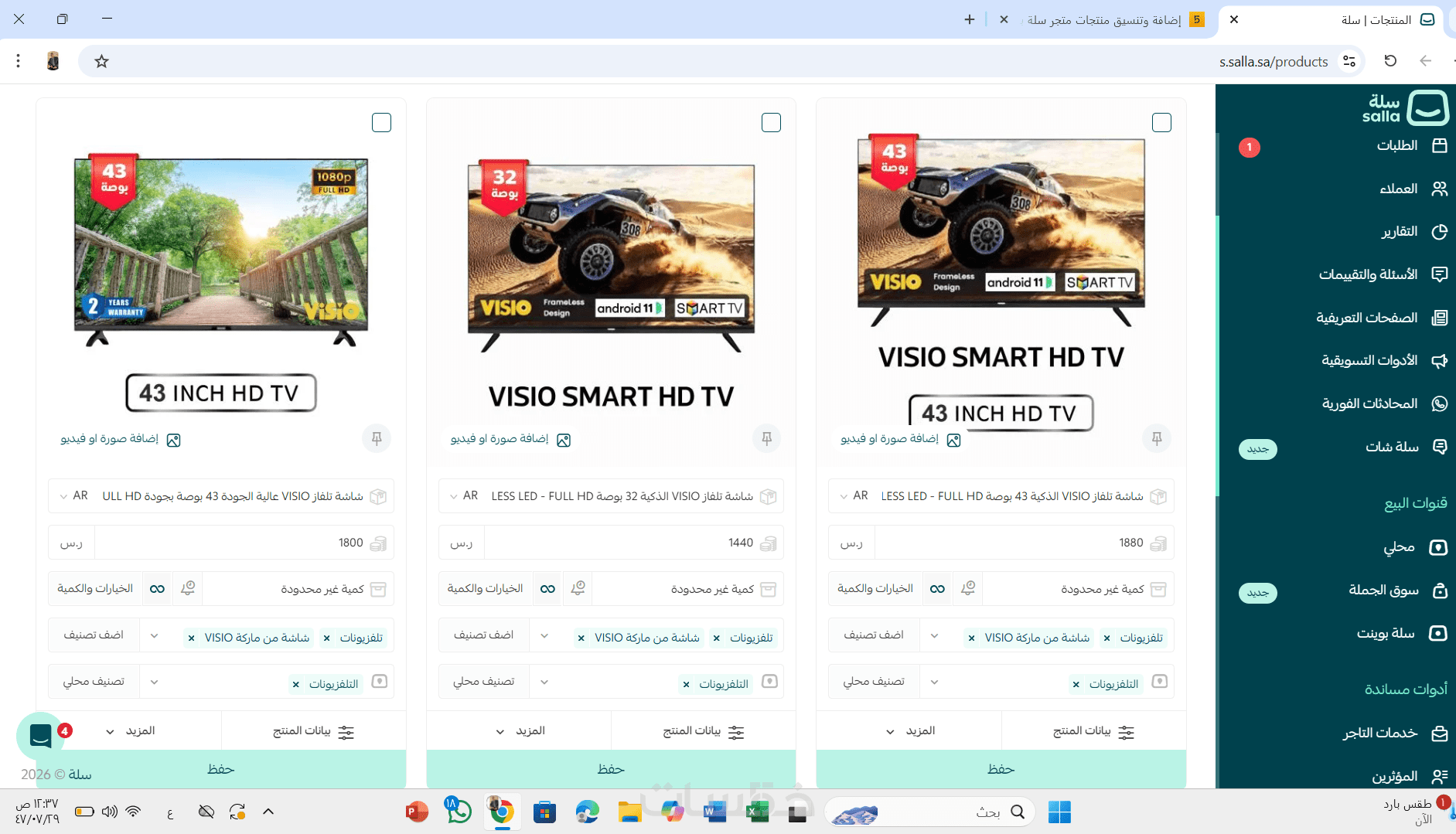1456x834 pixels.
Task: Expand local category dropdown on 1880 TV card
Action: [x=934, y=682]
